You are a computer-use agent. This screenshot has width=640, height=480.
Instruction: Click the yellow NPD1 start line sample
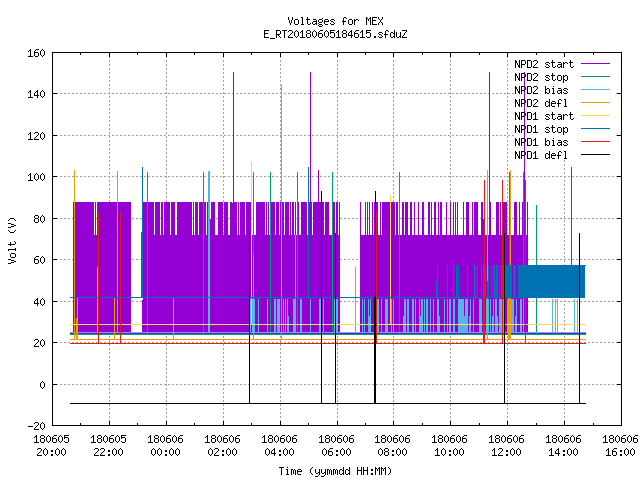tap(595, 116)
